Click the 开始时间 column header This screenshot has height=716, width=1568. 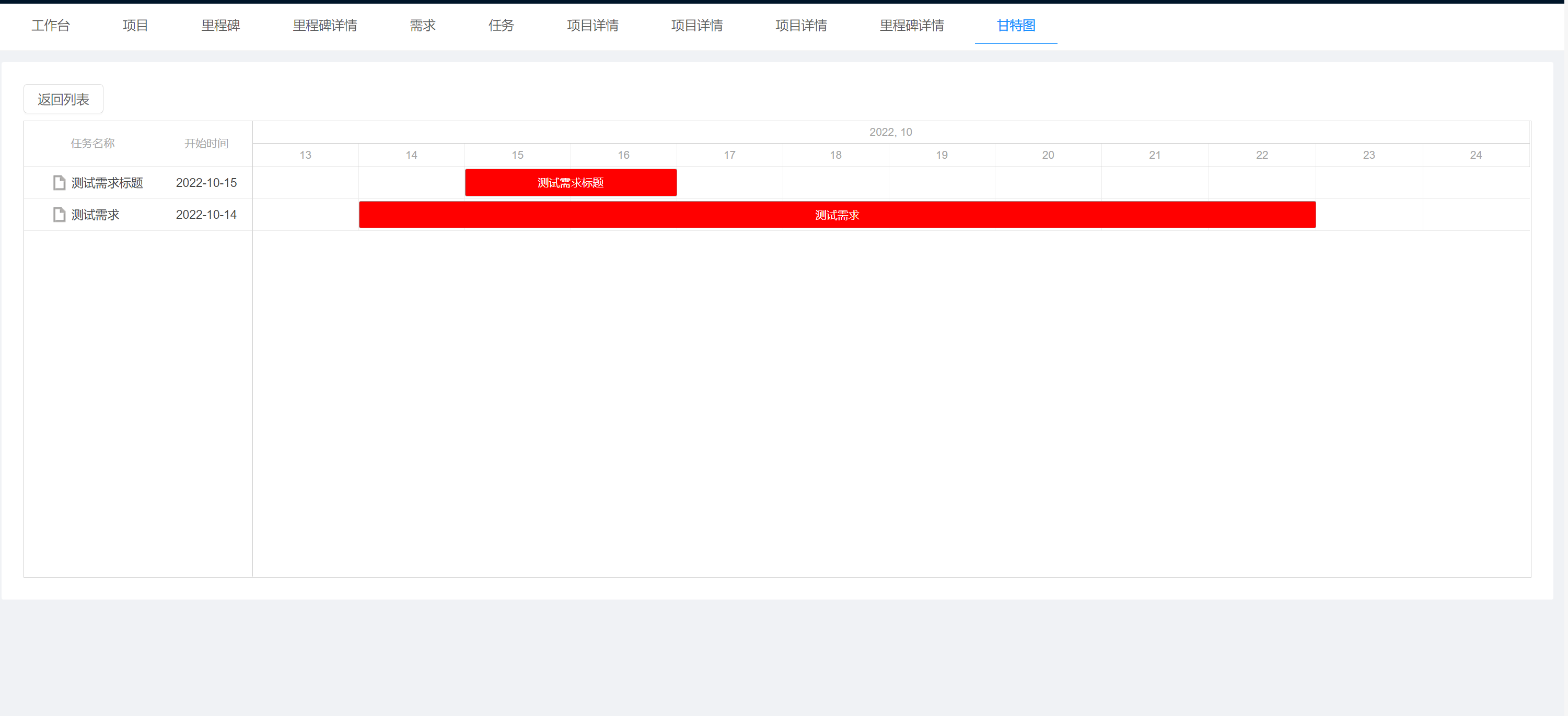pos(206,144)
